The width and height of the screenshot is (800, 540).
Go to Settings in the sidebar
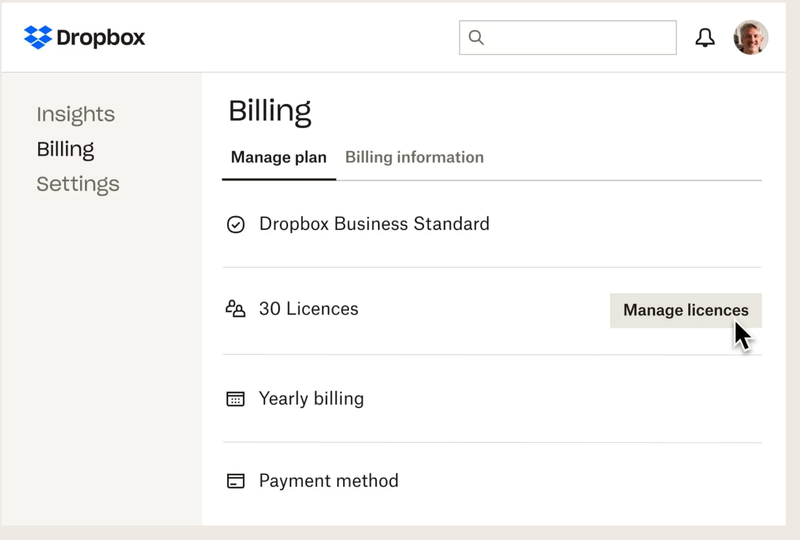pyautogui.click(x=78, y=184)
